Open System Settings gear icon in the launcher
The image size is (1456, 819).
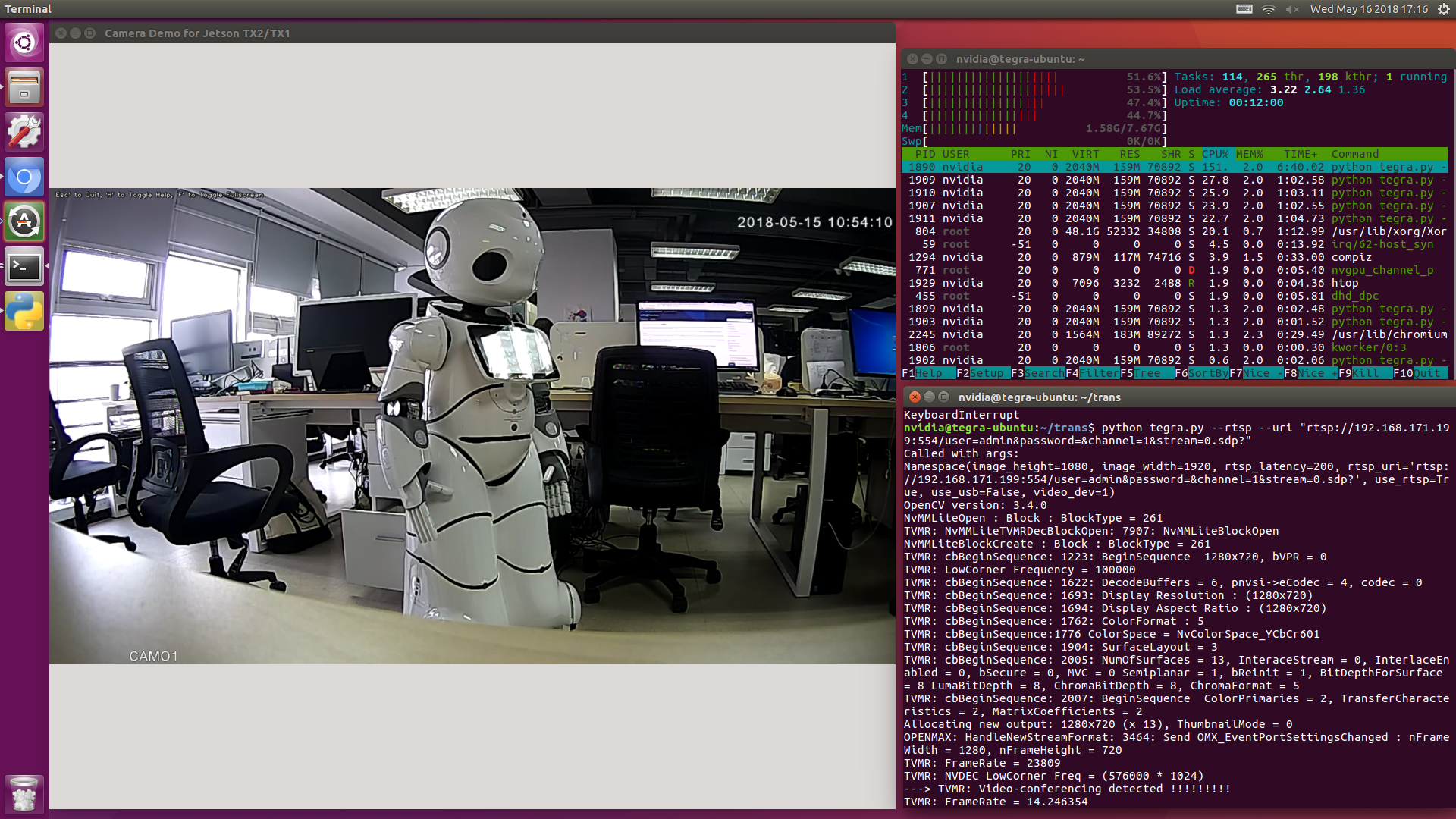pyautogui.click(x=24, y=130)
